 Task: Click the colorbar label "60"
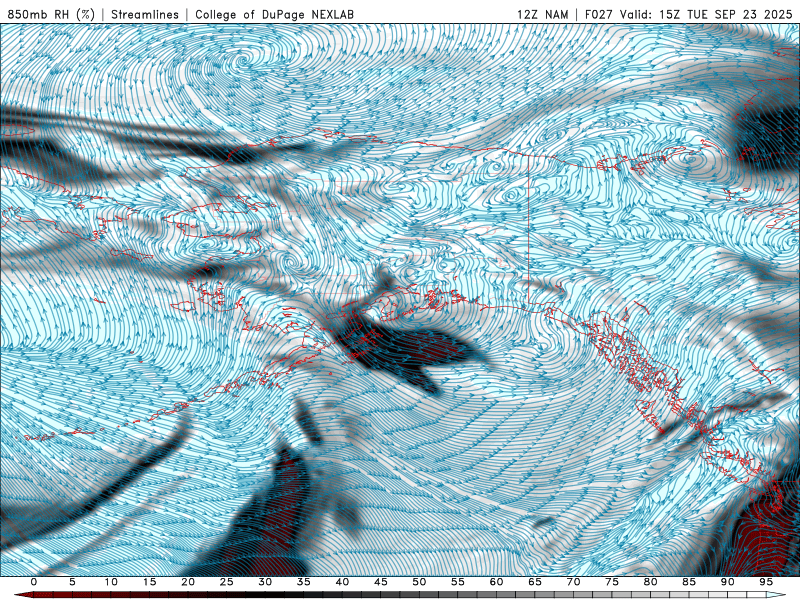coord(496,582)
